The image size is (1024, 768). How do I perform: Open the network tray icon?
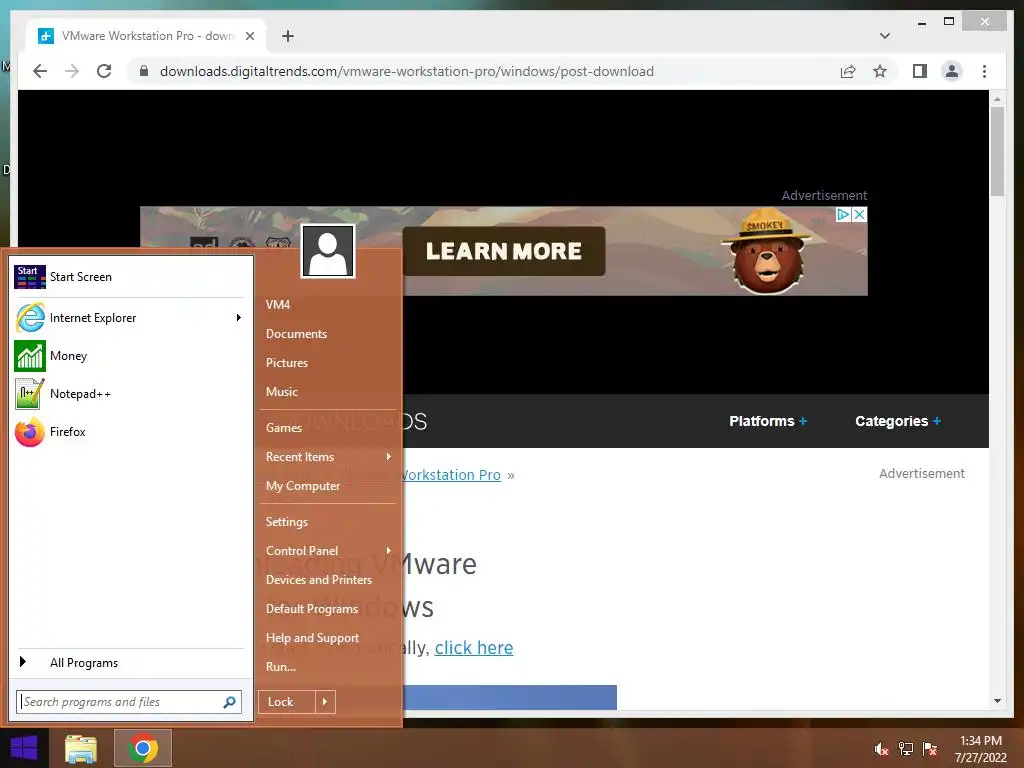click(906, 749)
